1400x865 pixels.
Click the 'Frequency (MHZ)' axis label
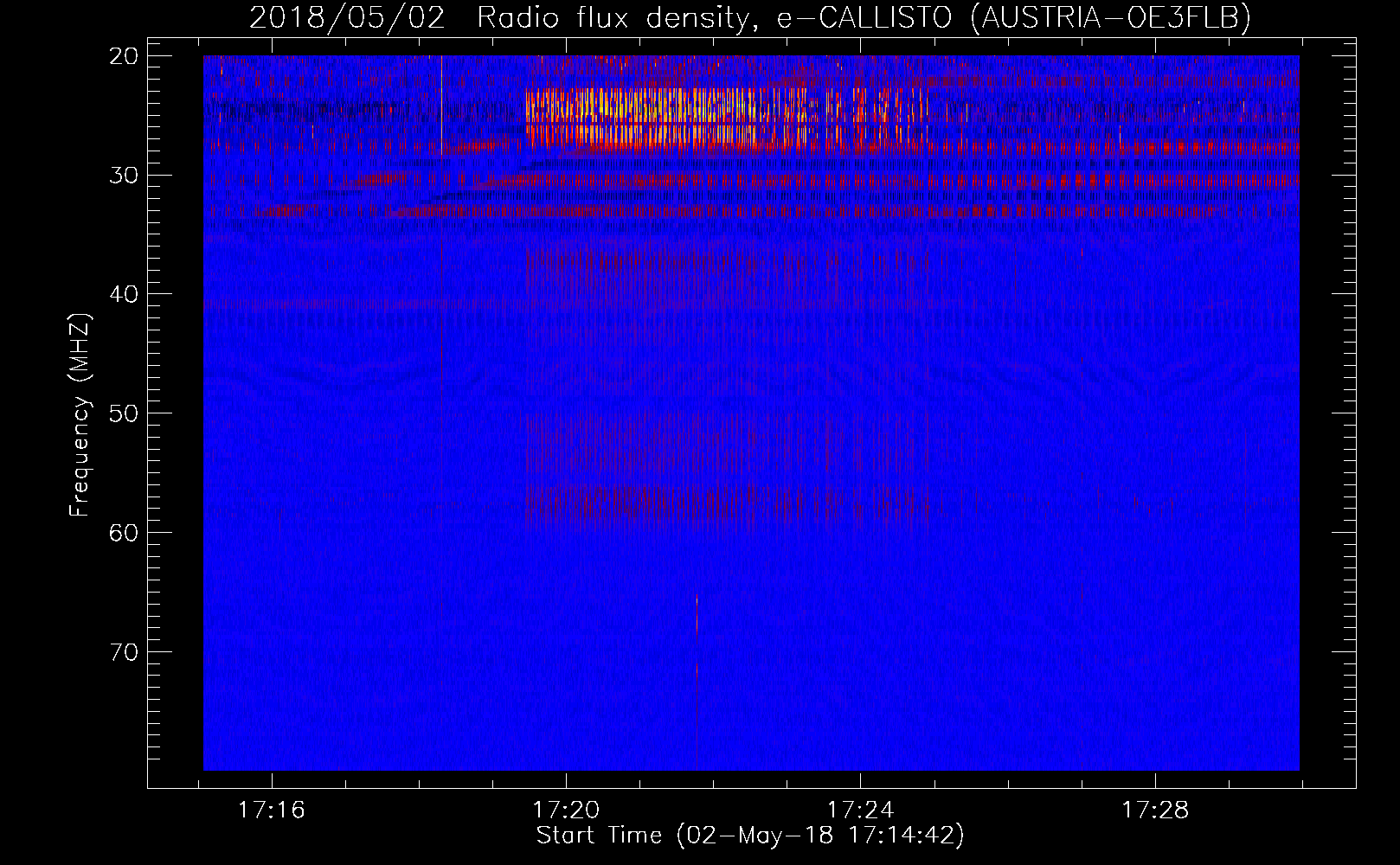pyautogui.click(x=80, y=415)
